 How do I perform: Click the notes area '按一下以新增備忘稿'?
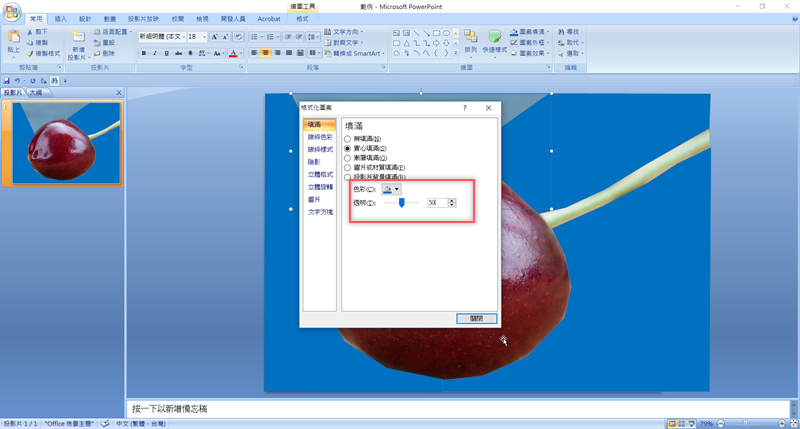tap(458, 409)
